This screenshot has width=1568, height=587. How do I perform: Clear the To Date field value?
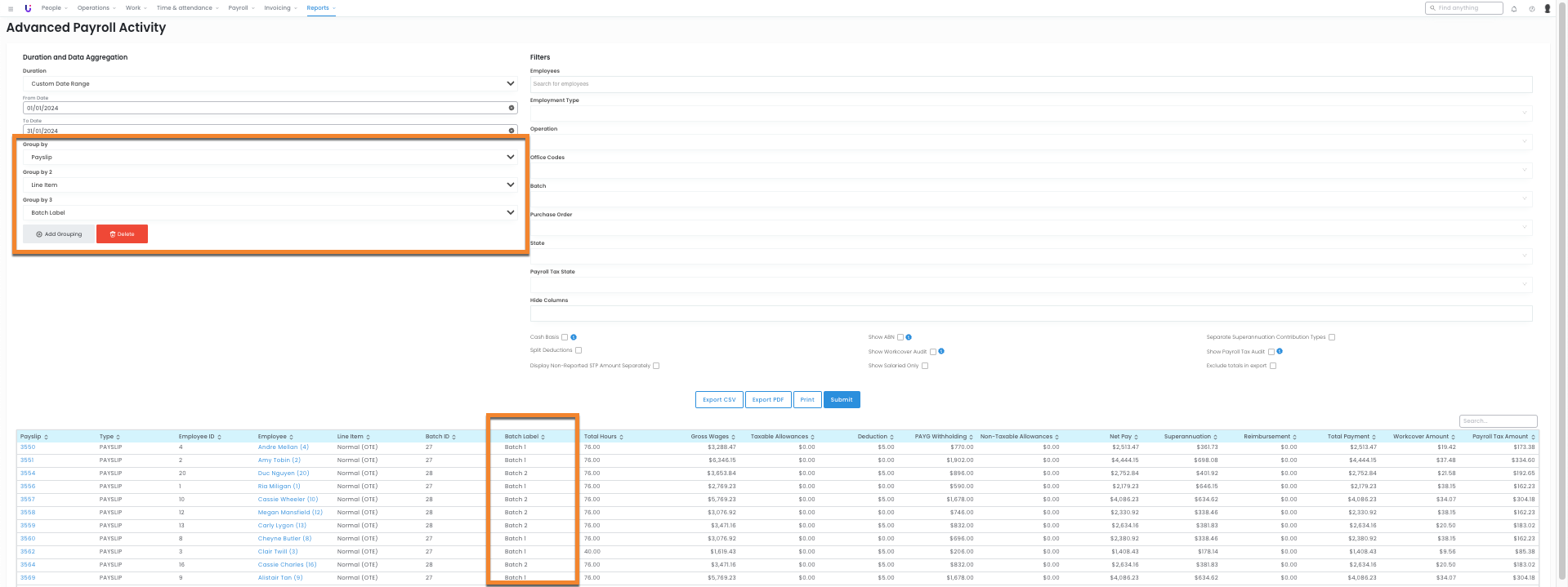(x=511, y=131)
